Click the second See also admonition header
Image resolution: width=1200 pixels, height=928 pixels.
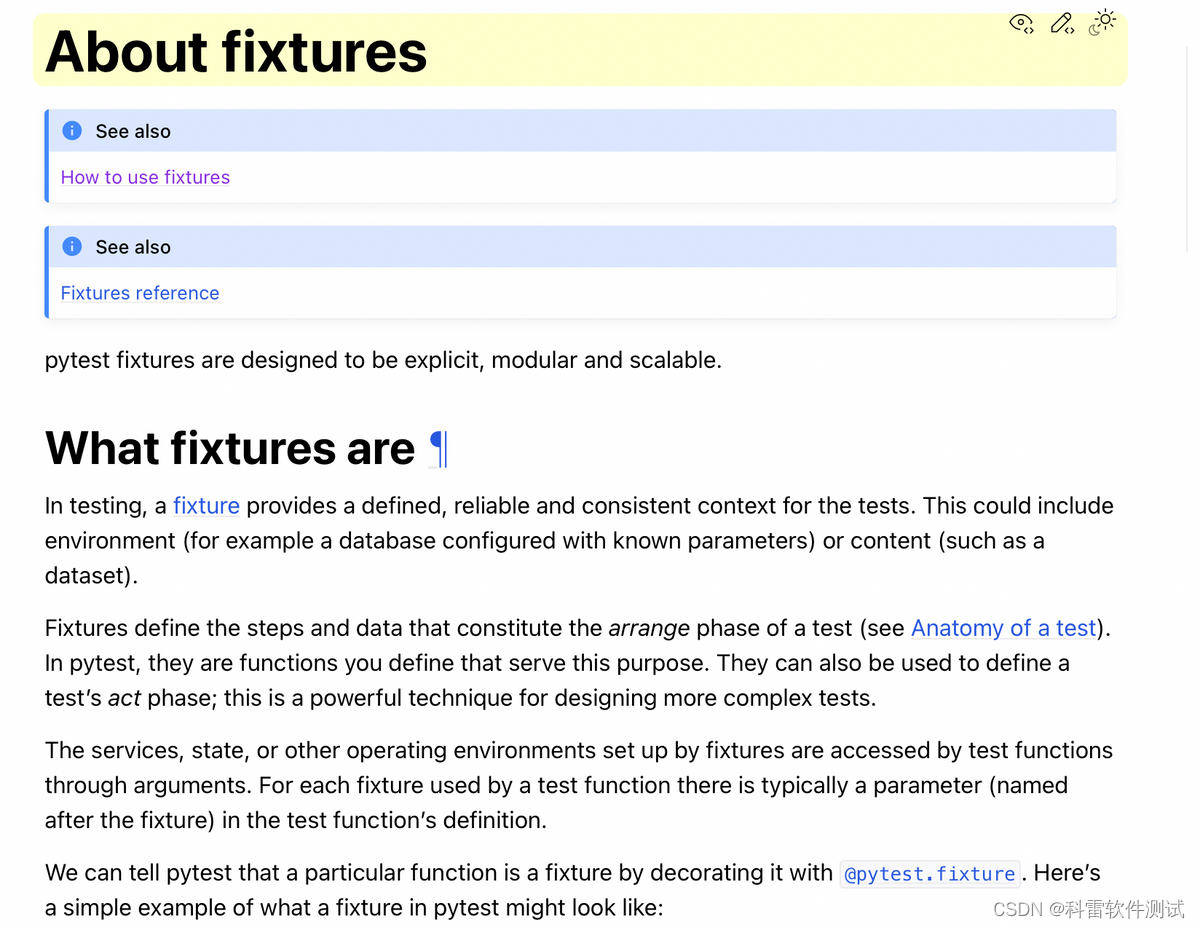(x=580, y=246)
